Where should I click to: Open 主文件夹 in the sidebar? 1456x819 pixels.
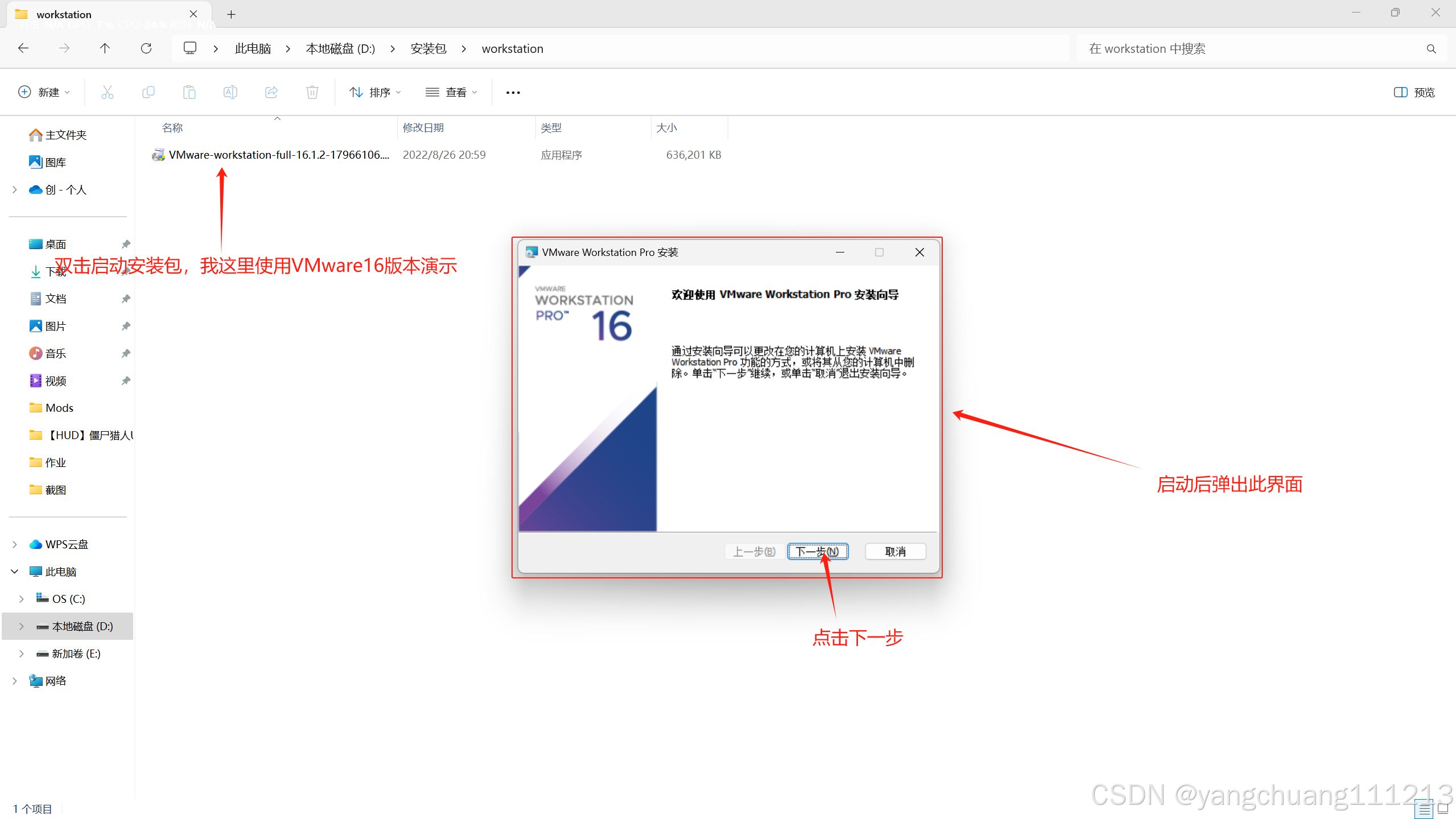pos(66,135)
